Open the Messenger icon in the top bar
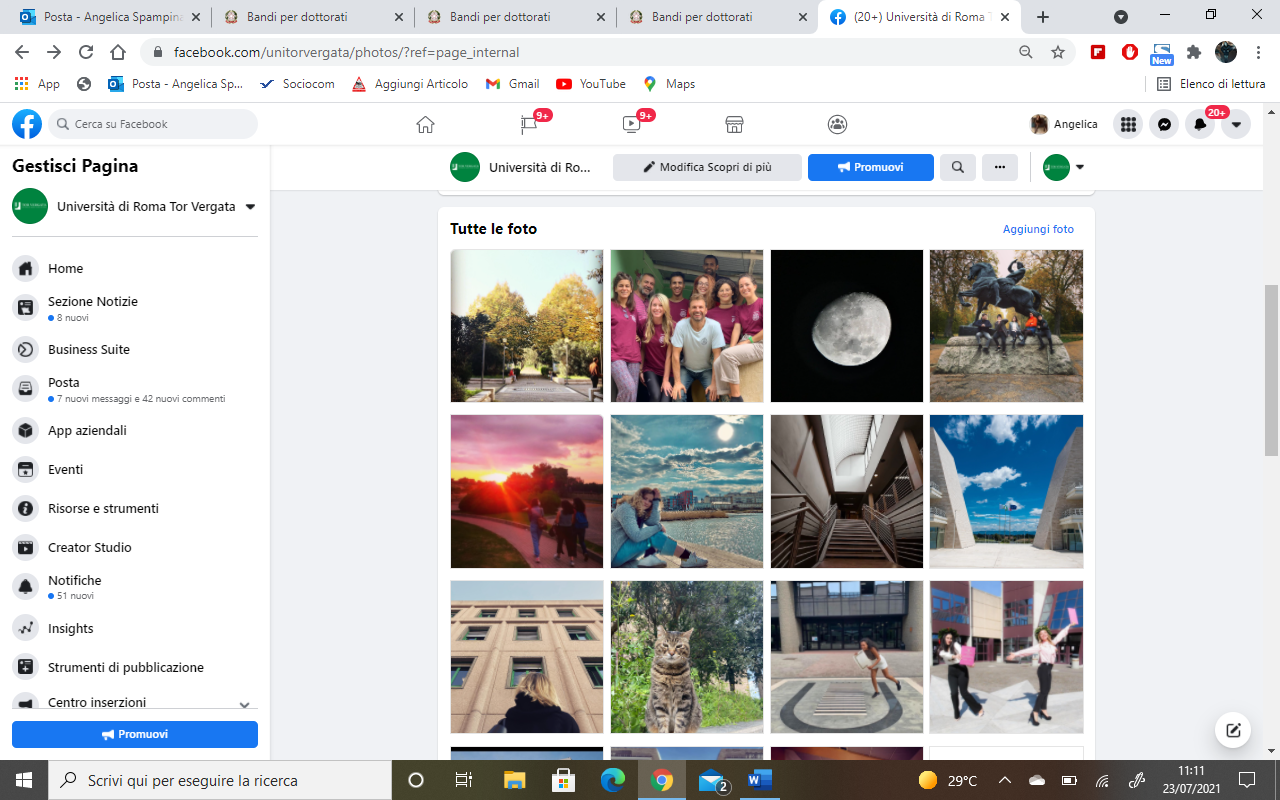Viewport: 1280px width, 800px height. 1164,124
